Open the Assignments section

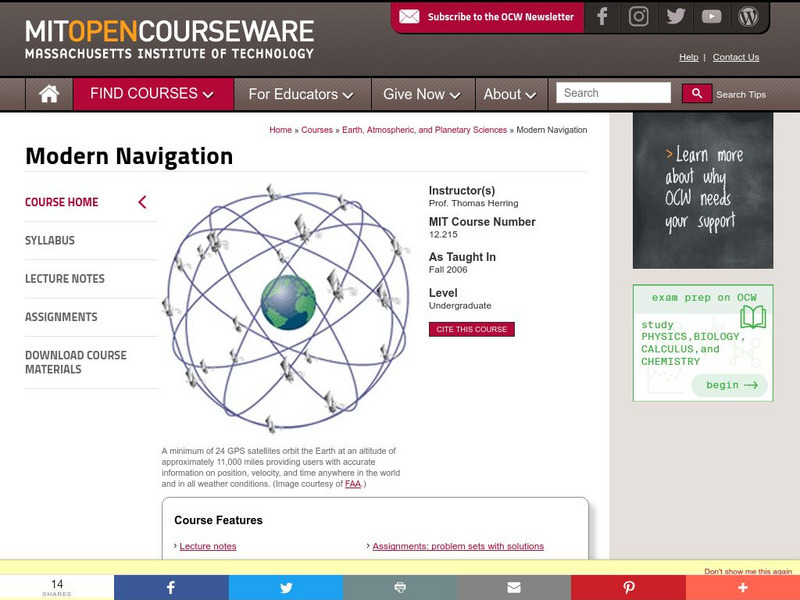61,317
